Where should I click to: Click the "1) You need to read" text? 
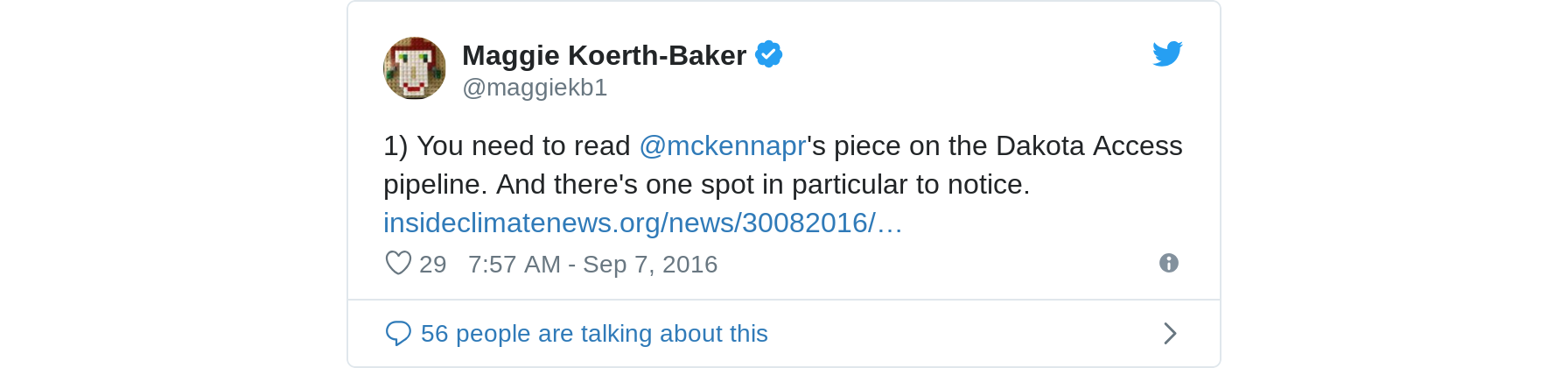507,145
